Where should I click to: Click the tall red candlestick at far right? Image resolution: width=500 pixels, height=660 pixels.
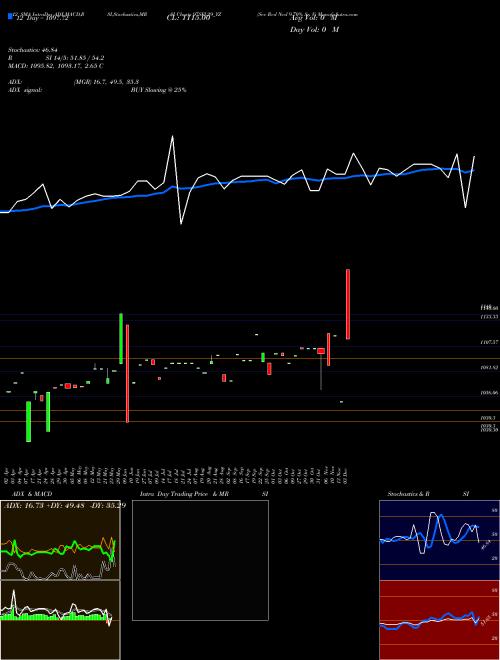click(x=348, y=304)
